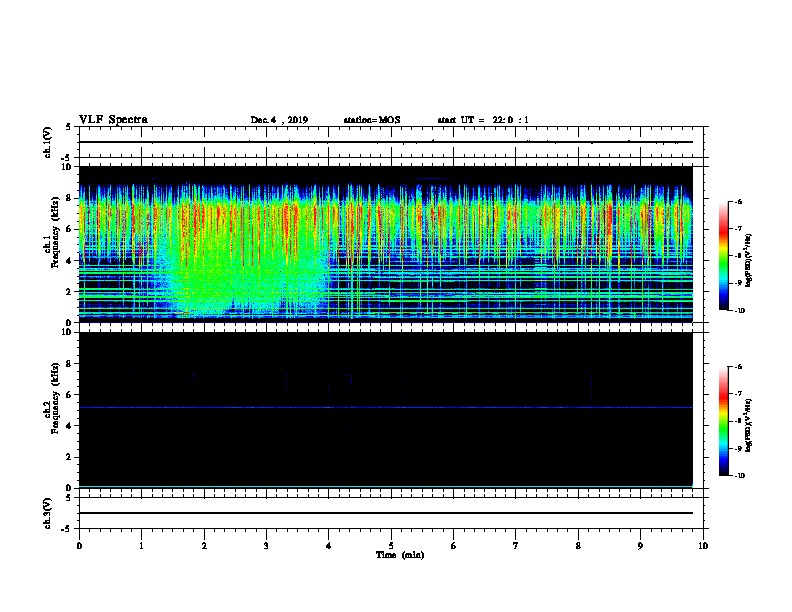The height and width of the screenshot is (612, 792).
Task: Click the ch.1 color bar log(PSD) label
Action: point(749,261)
